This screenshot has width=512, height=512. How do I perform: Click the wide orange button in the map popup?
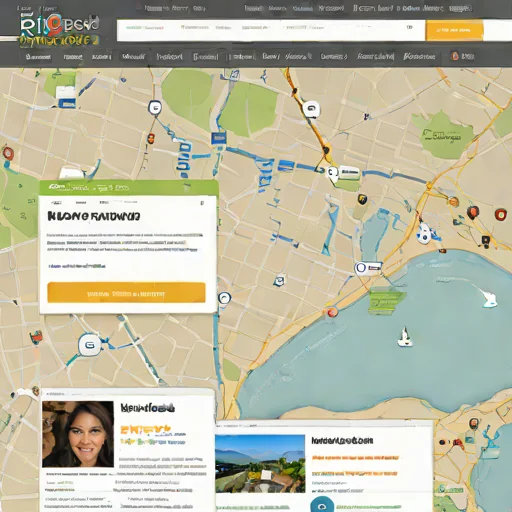pyautogui.click(x=126, y=293)
